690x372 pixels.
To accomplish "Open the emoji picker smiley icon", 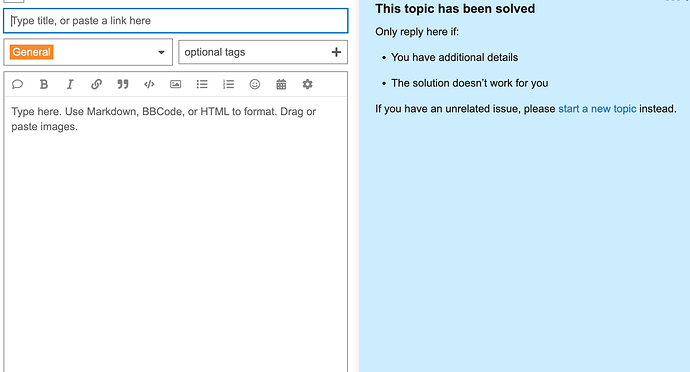I will [x=255, y=84].
